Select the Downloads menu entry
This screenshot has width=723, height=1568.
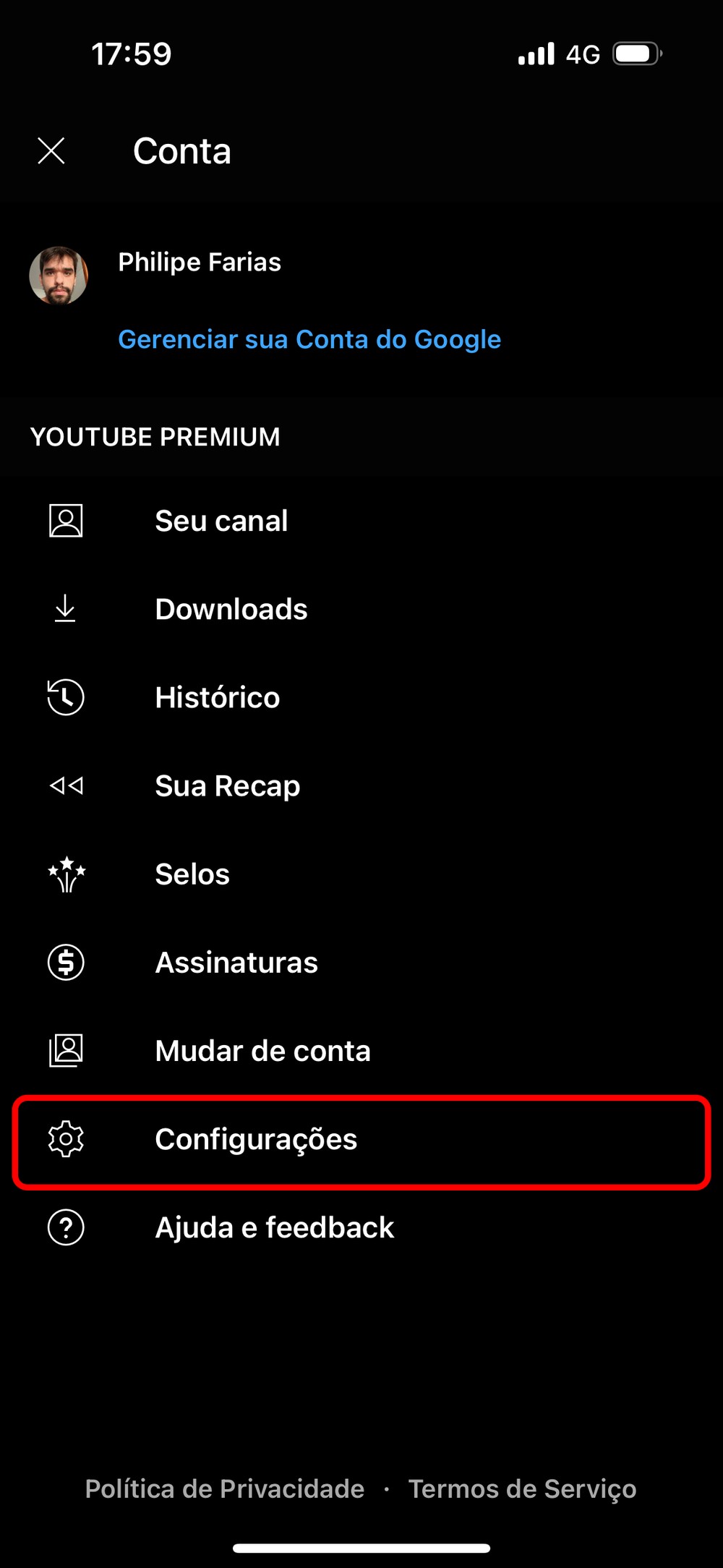click(361, 609)
